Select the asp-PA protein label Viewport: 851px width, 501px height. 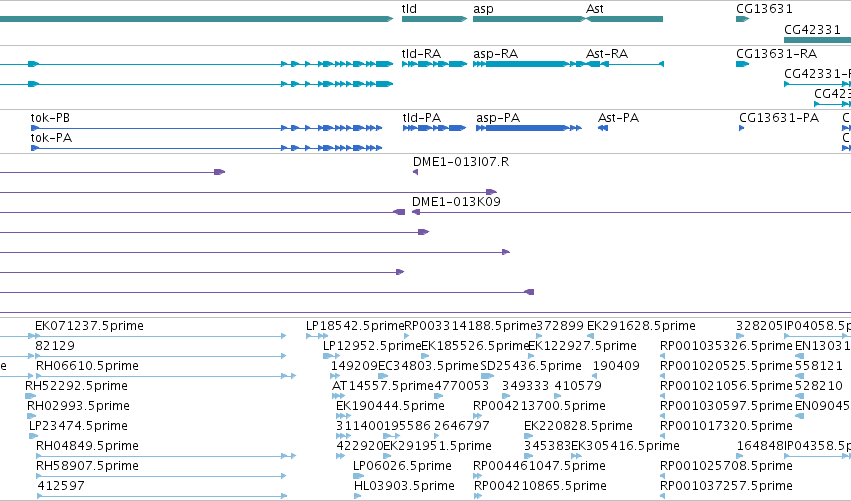(498, 118)
